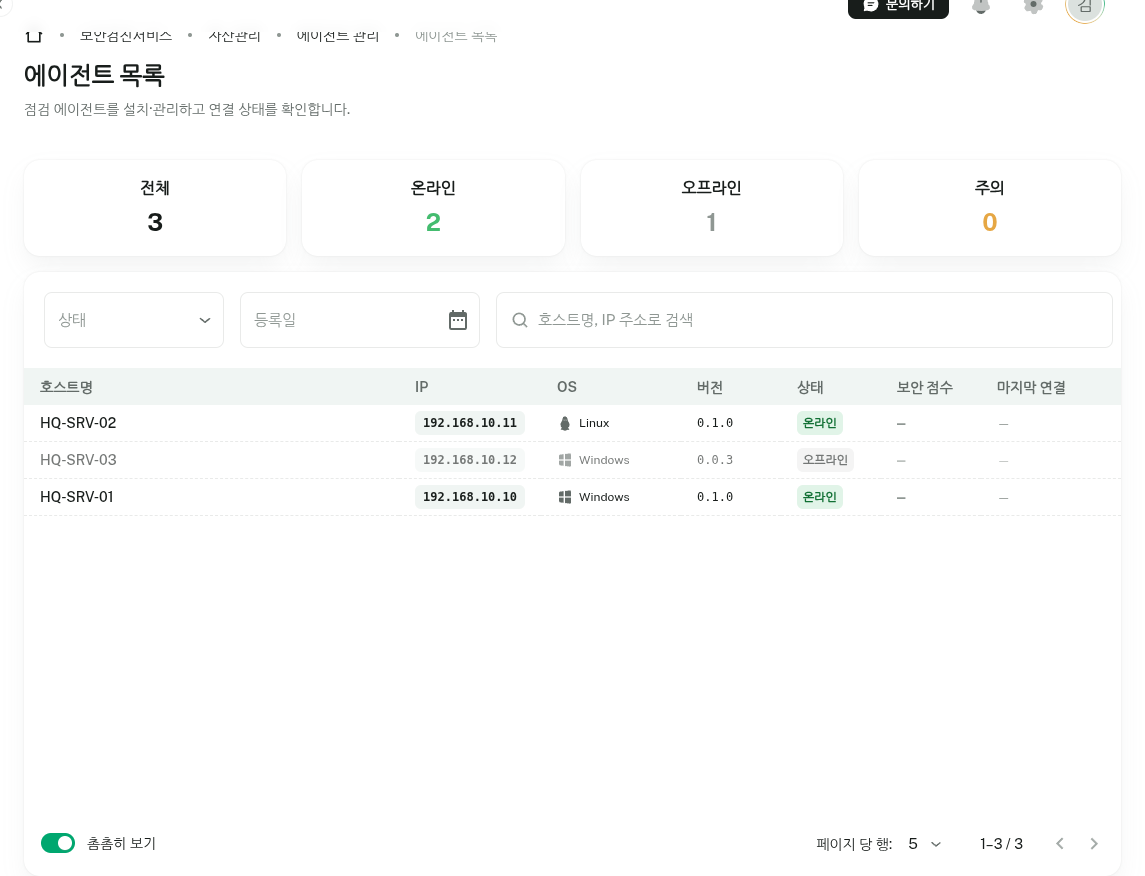Click the 문의하기 button

(x=898, y=7)
